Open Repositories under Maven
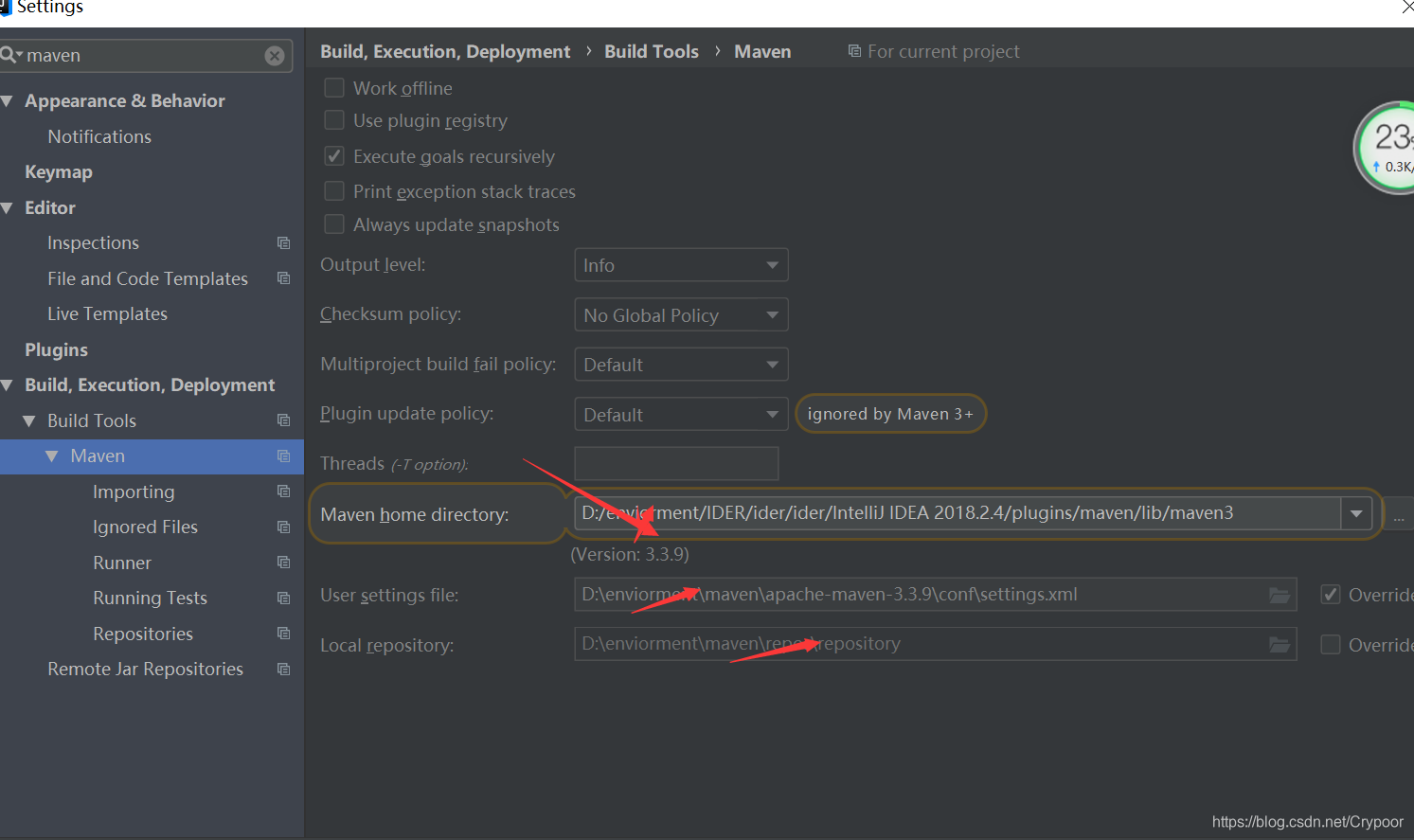 click(143, 634)
